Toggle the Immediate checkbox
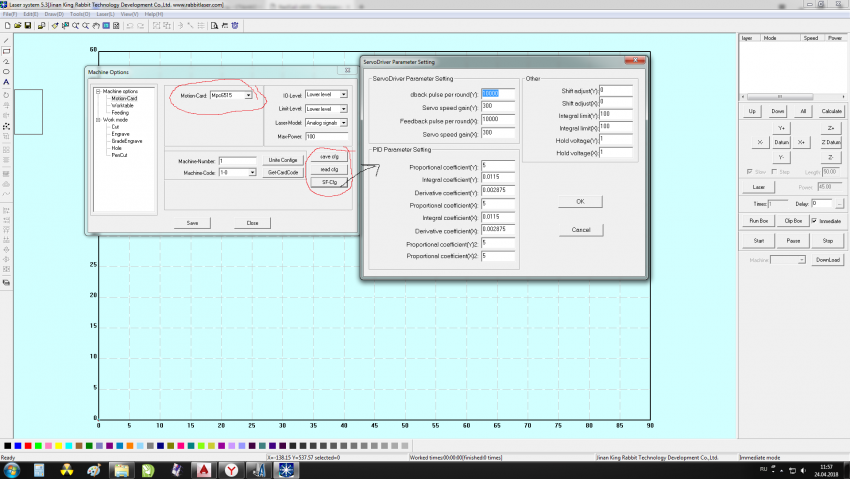Image resolution: width=850 pixels, height=479 pixels. tap(814, 221)
